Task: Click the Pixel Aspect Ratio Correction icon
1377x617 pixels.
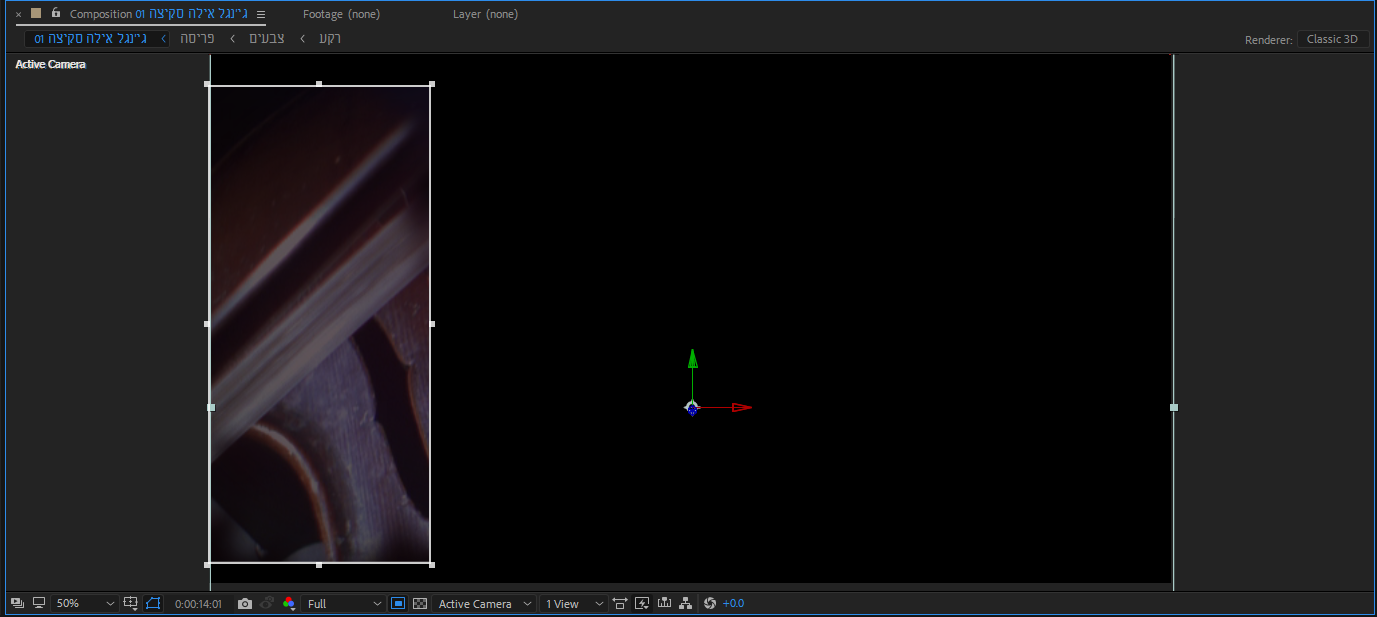Action: click(x=620, y=604)
